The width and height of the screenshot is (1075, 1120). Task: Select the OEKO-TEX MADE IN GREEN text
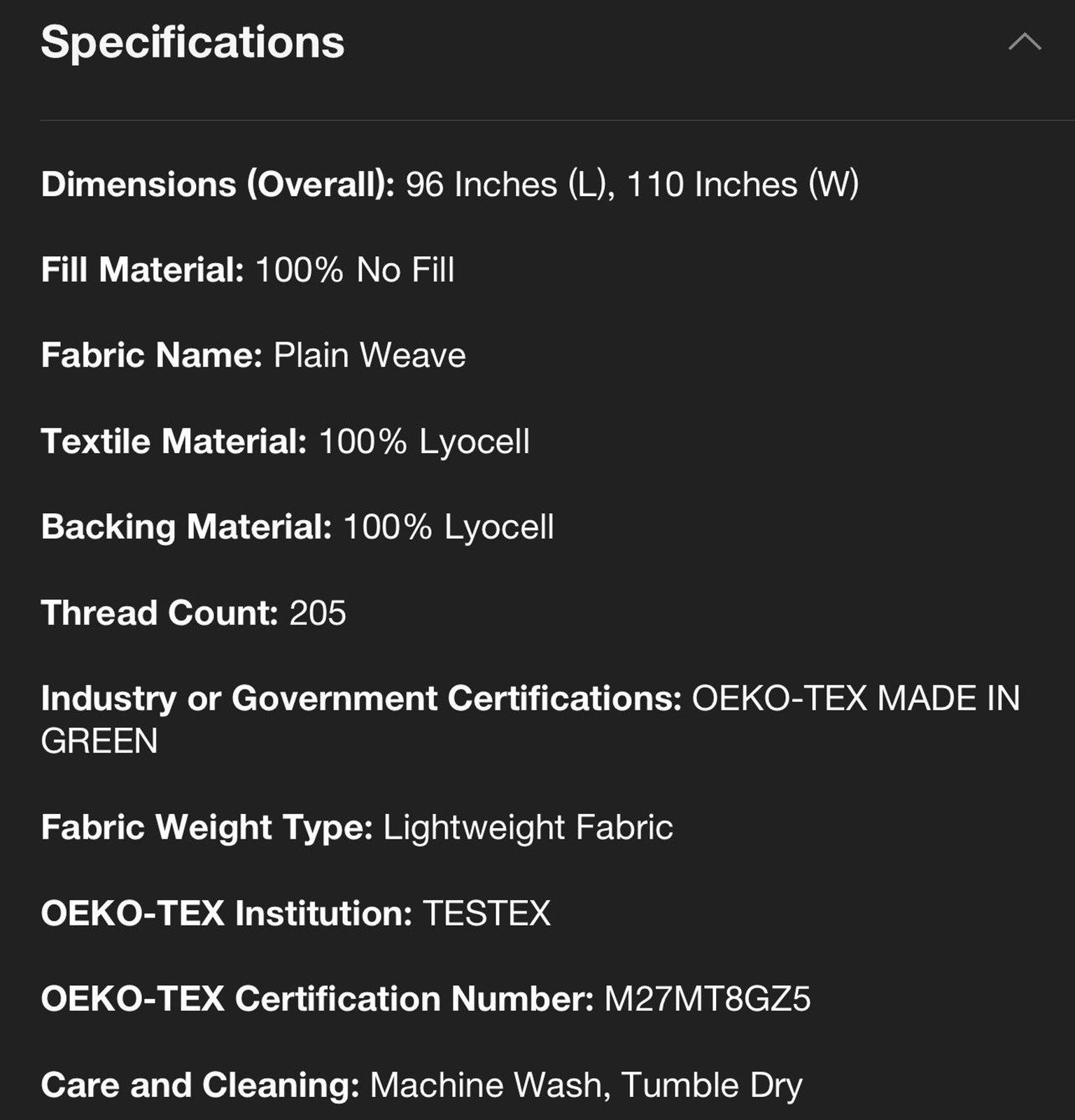point(855,699)
